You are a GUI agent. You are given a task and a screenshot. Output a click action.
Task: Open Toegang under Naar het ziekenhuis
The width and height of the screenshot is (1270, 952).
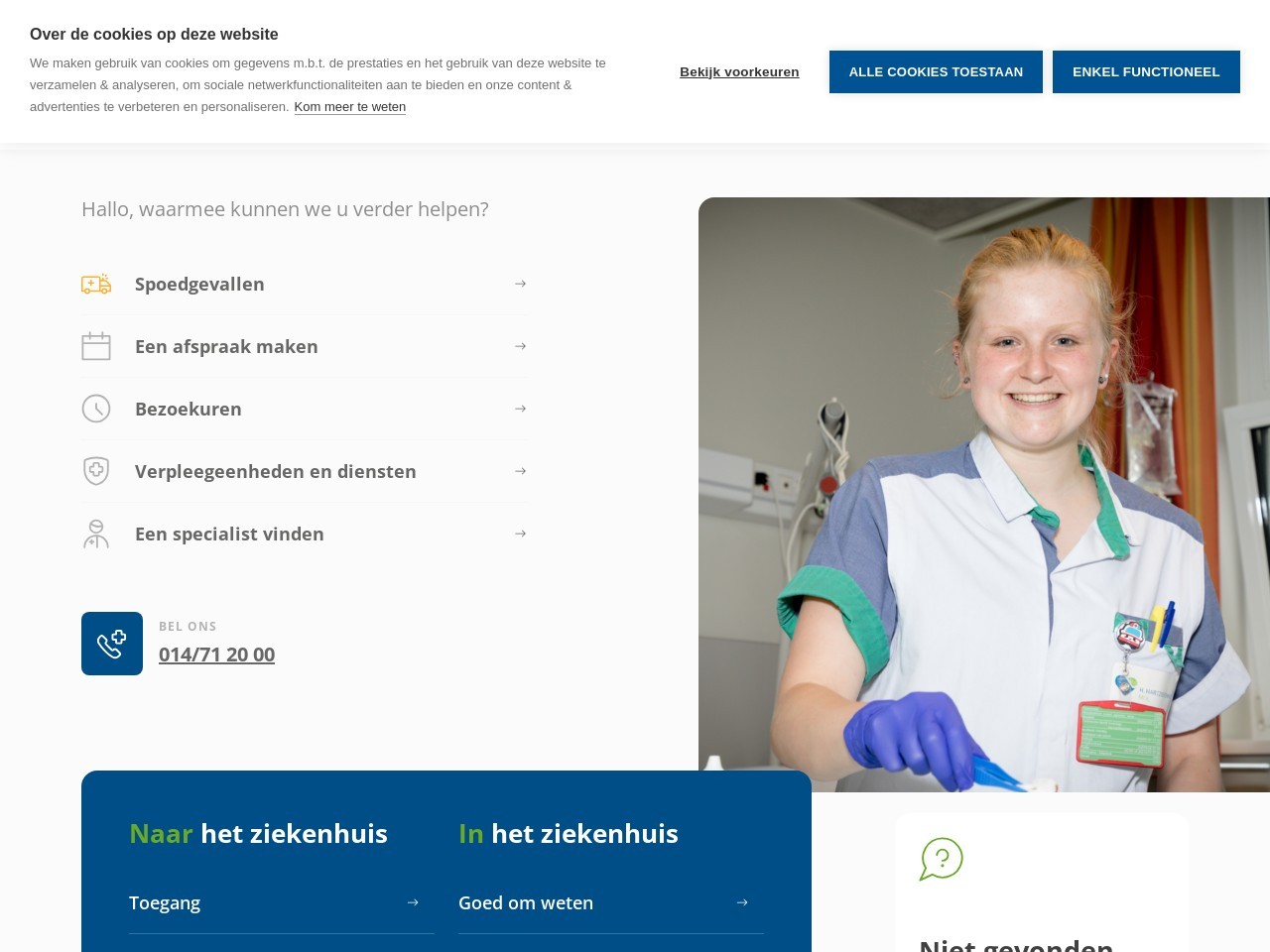[x=282, y=902]
